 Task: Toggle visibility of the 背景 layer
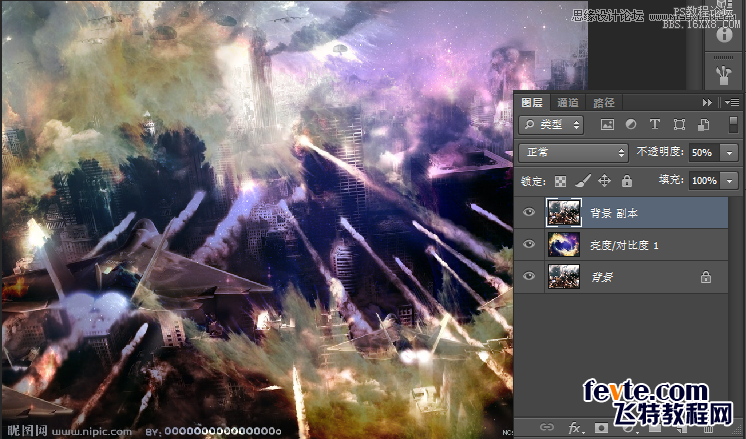529,276
